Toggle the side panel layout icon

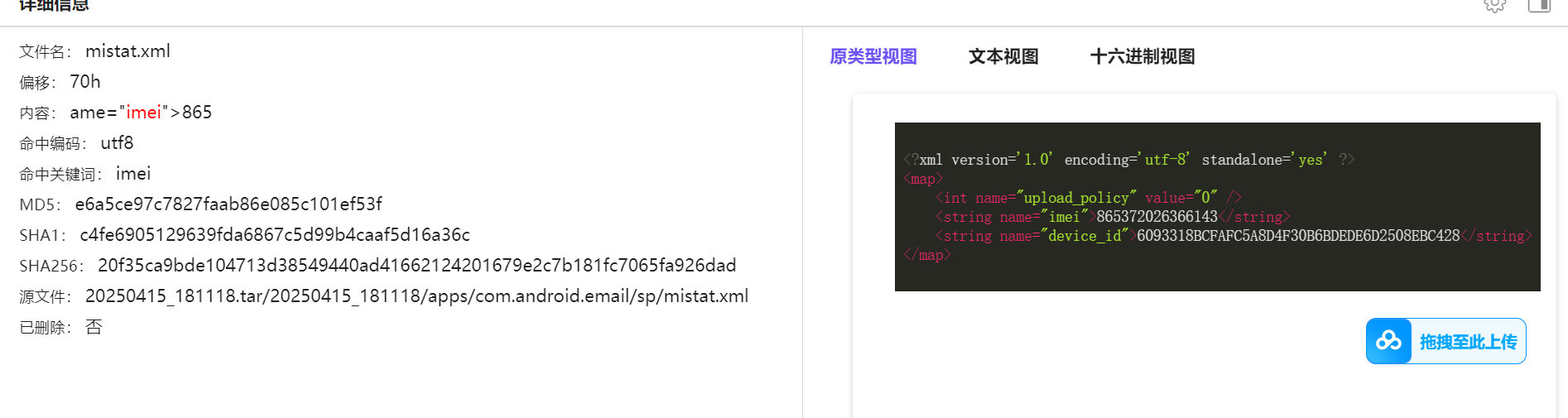point(1539,5)
